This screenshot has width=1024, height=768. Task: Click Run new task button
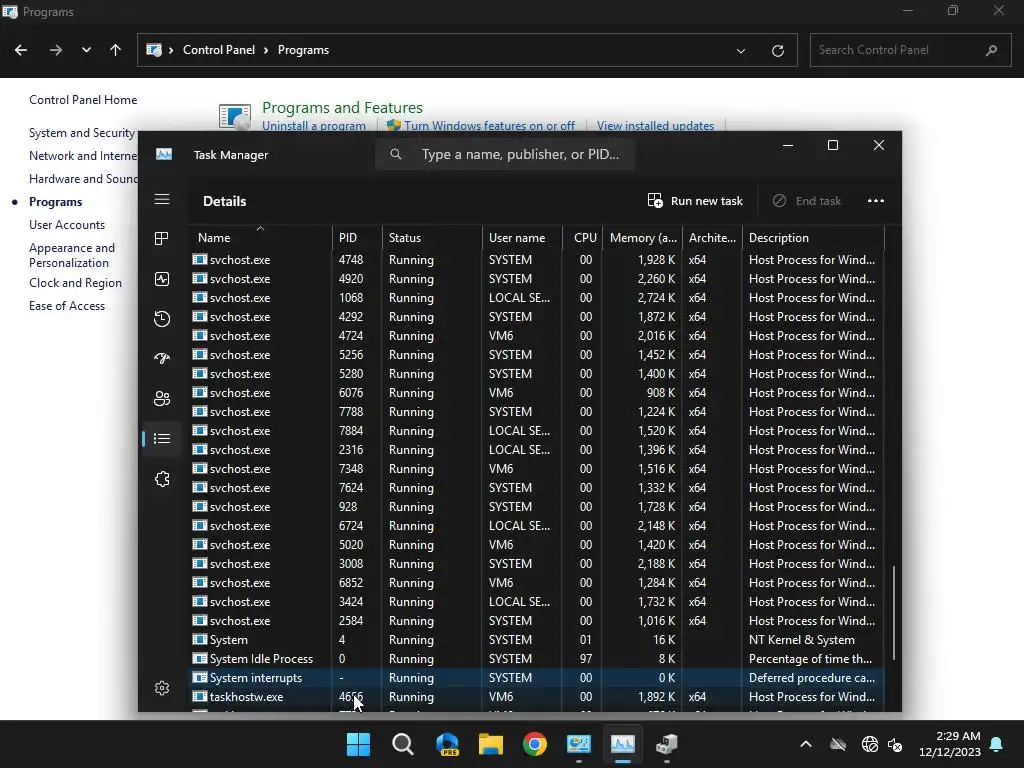[695, 201]
